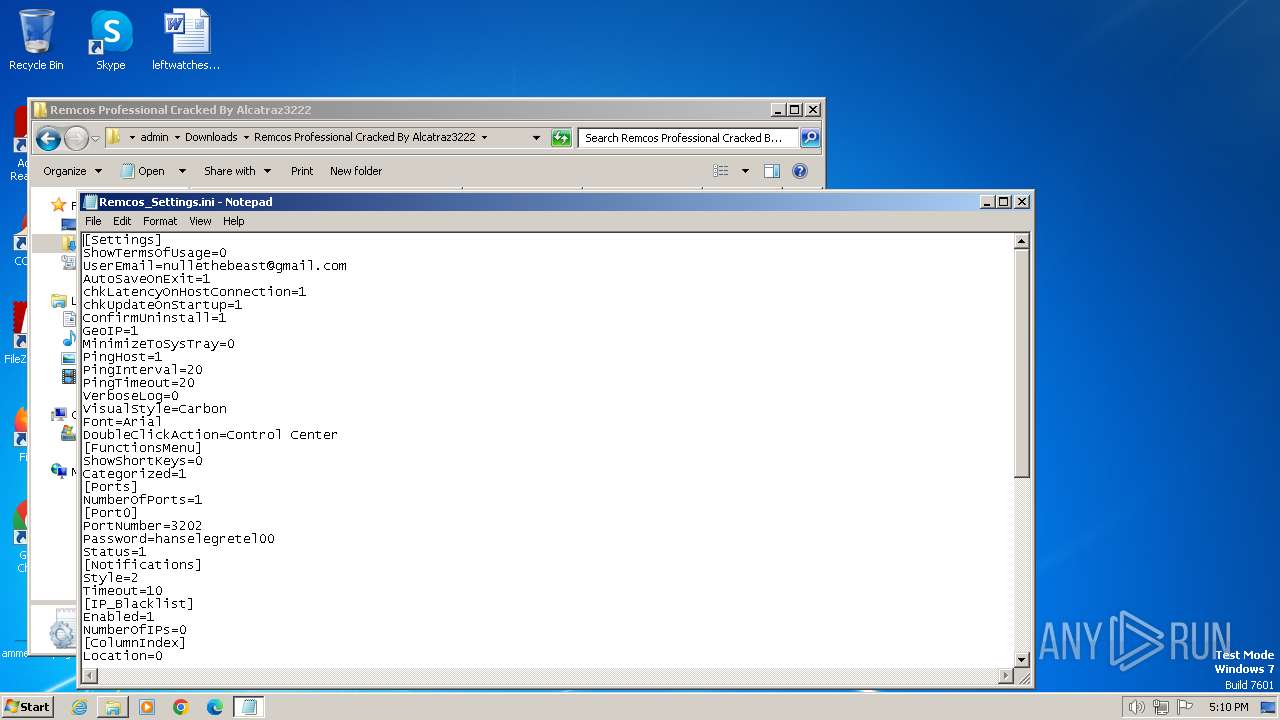Click the DoubleClickAction=Control Center line
Screen dimensions: 1280x720
point(210,435)
